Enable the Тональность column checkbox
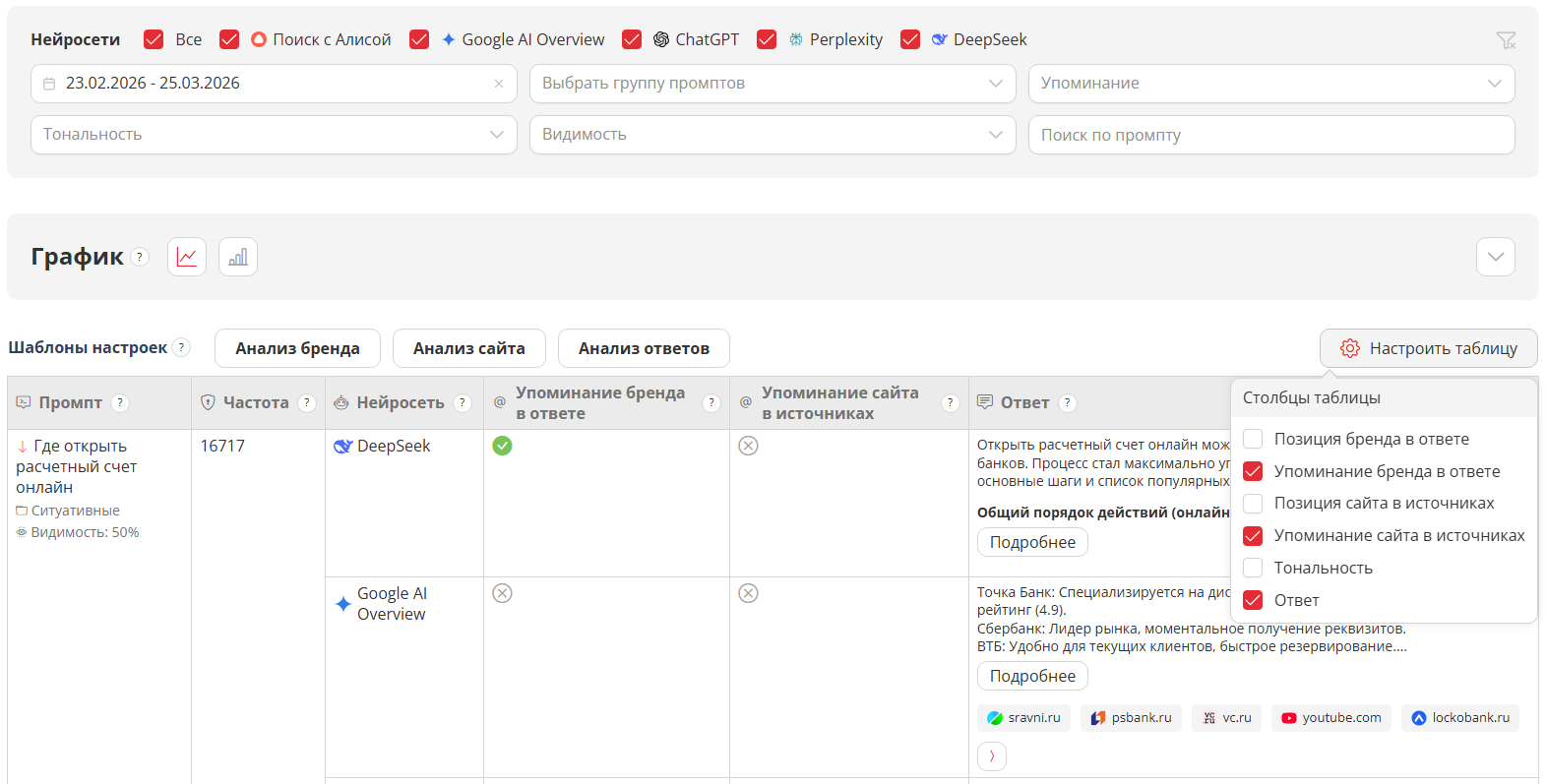Screen dimensions: 1546x784 [1253, 568]
